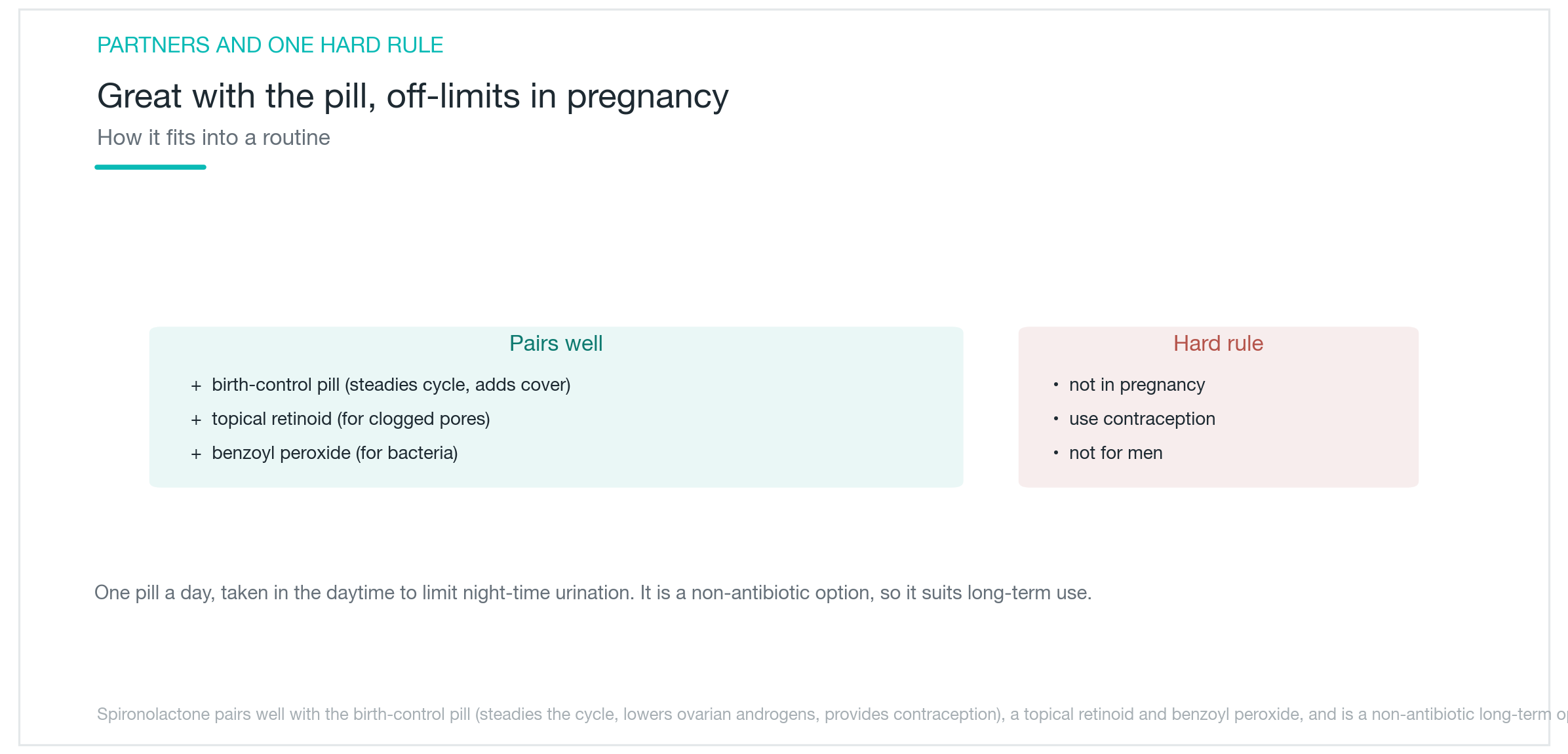Click the plus icon beside topical retinoid
The width and height of the screenshot is (1568, 754).
196,420
